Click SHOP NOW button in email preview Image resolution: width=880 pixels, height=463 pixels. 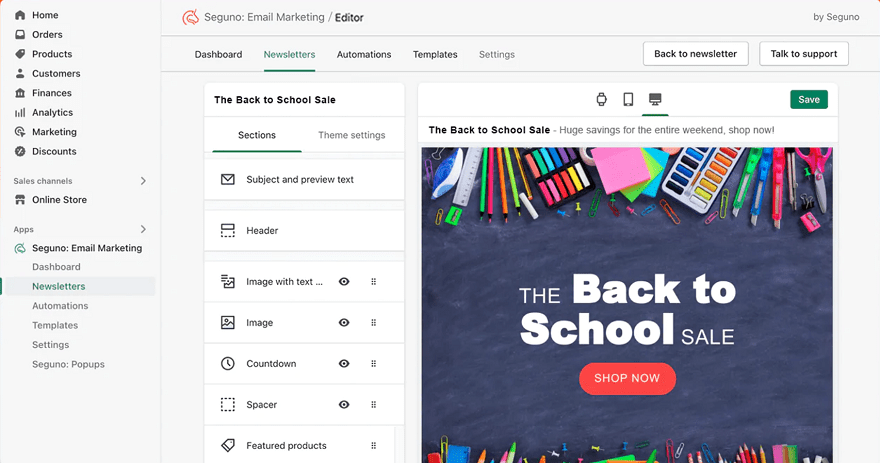[627, 378]
